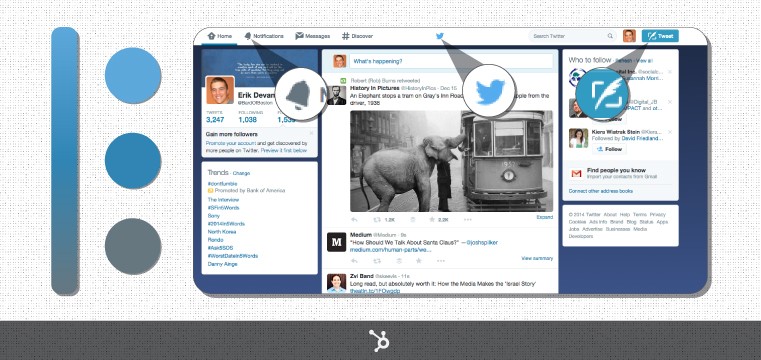Click the What's happening compose box
Screen dimensions: 761x360
click(451, 61)
